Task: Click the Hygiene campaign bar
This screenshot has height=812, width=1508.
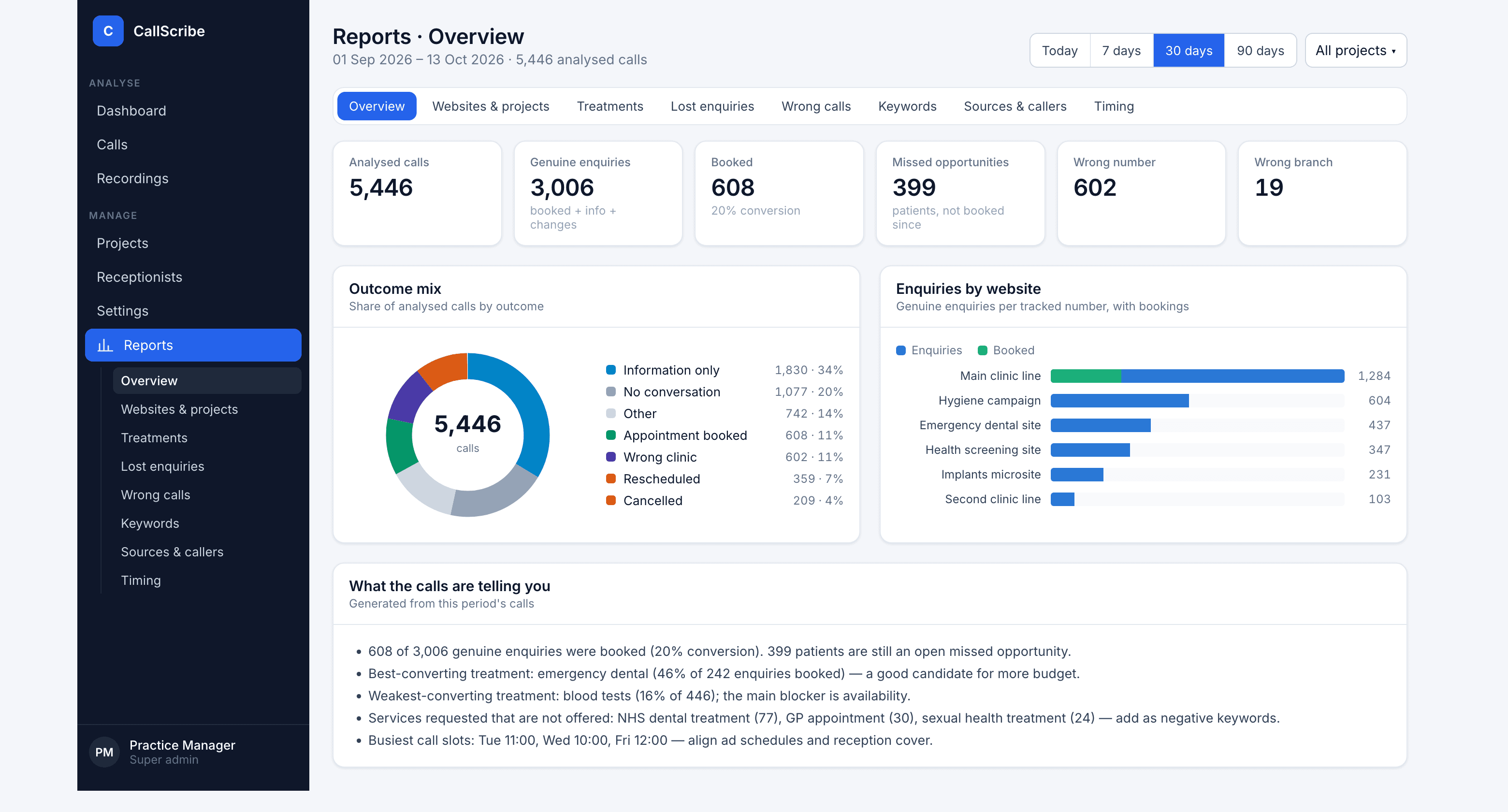Action: [1119, 400]
